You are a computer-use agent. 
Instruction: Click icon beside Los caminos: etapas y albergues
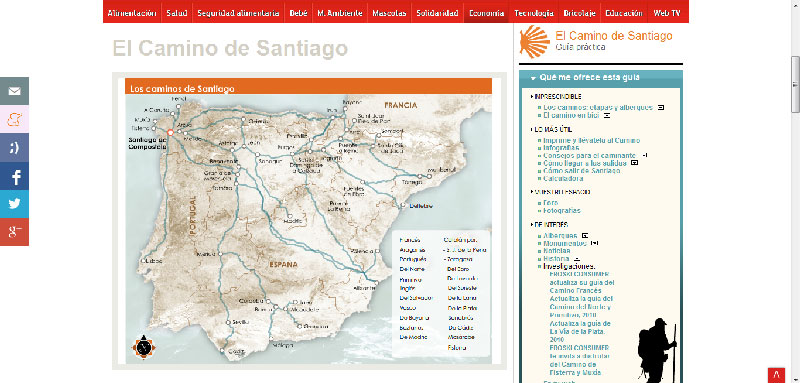[x=661, y=108]
